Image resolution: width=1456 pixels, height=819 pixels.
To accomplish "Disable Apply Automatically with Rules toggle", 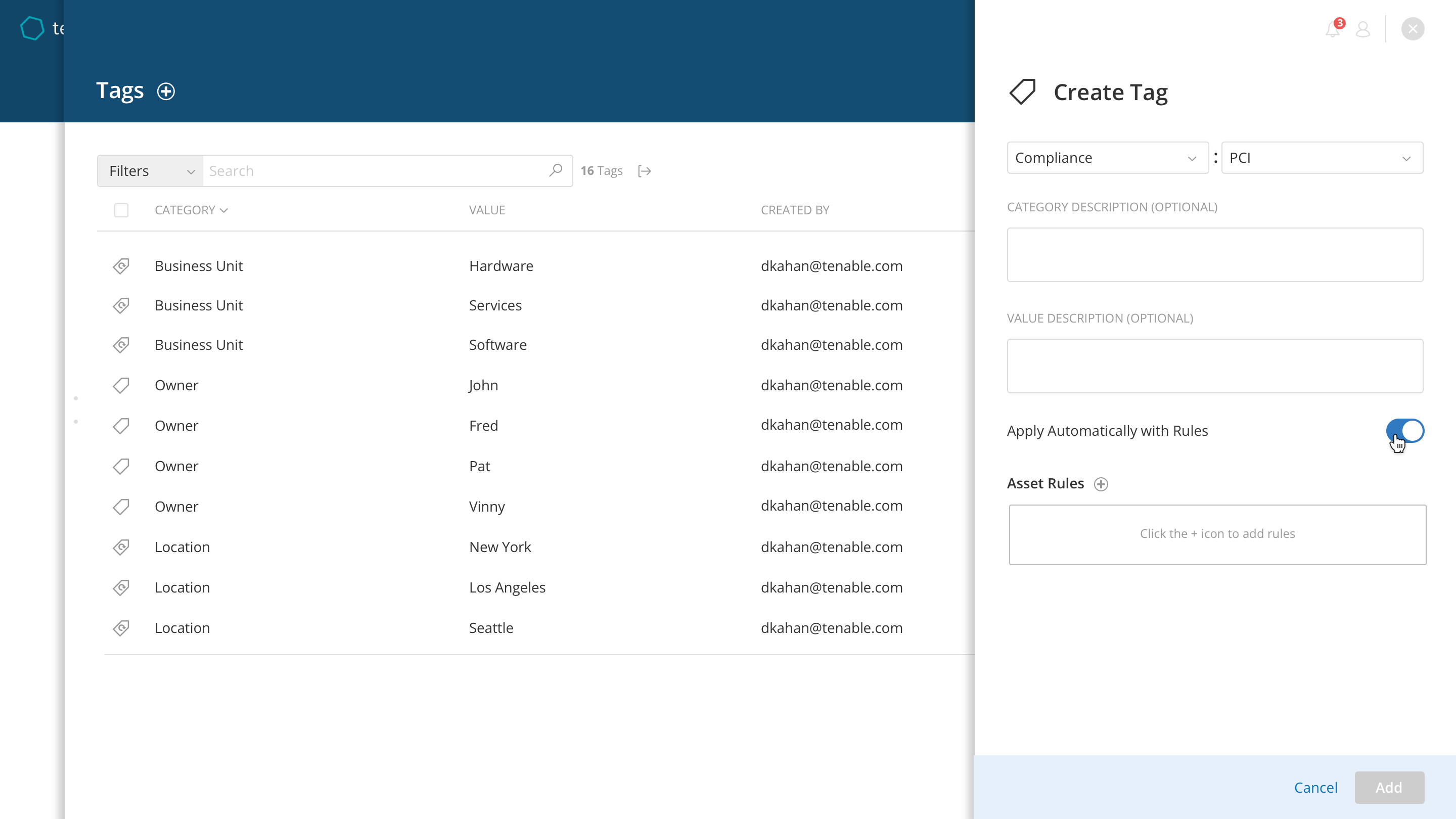I will click(x=1404, y=431).
